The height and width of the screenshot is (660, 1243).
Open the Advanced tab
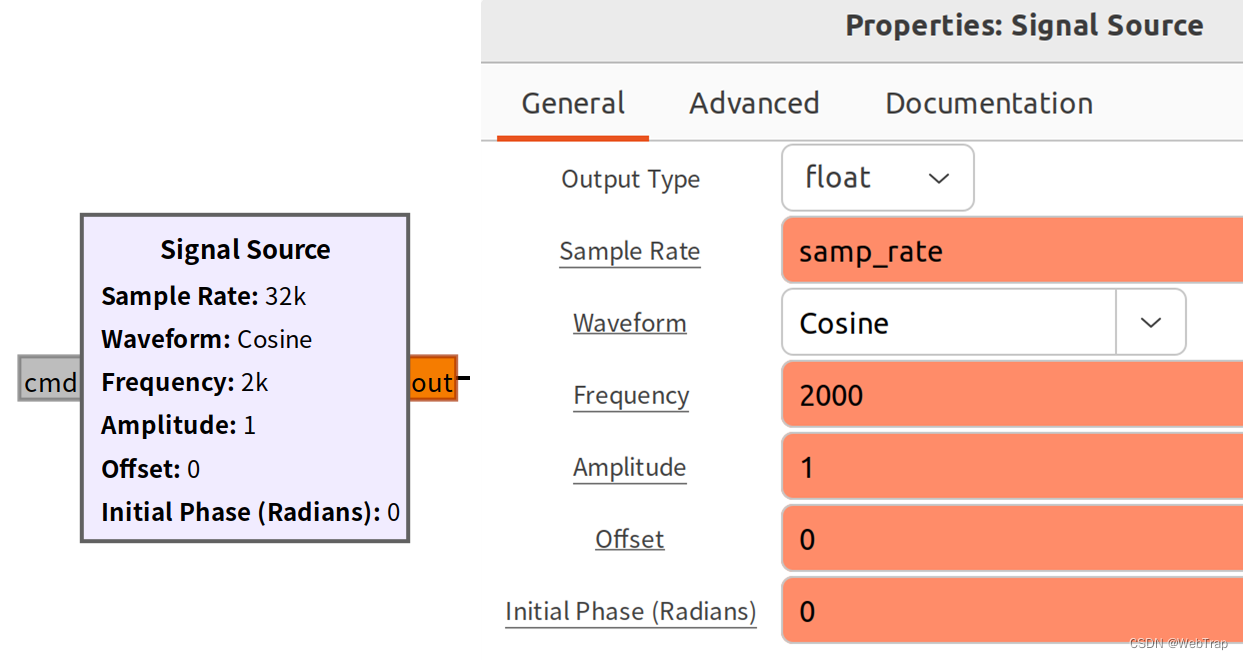754,104
